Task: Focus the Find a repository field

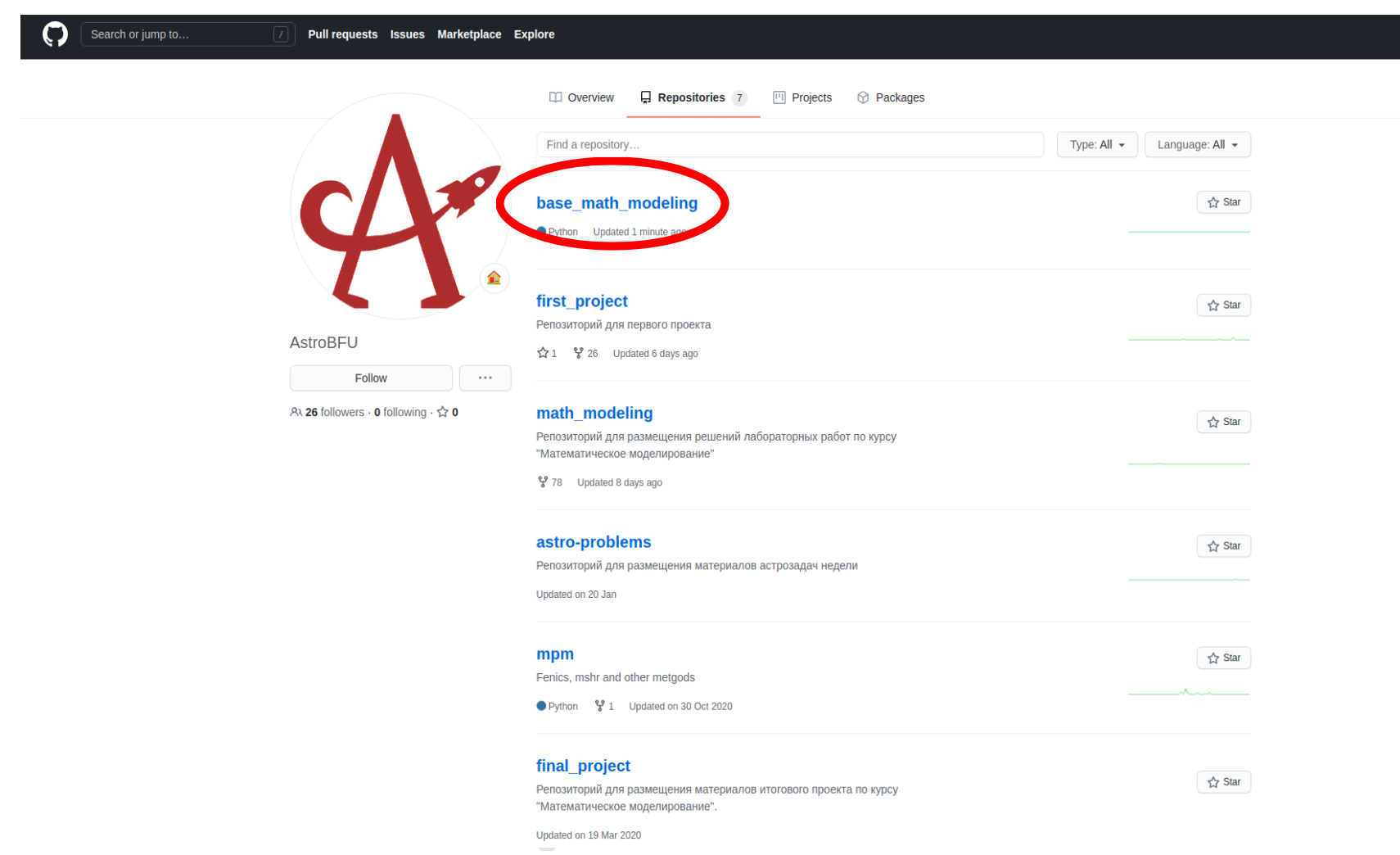Action: (x=790, y=145)
